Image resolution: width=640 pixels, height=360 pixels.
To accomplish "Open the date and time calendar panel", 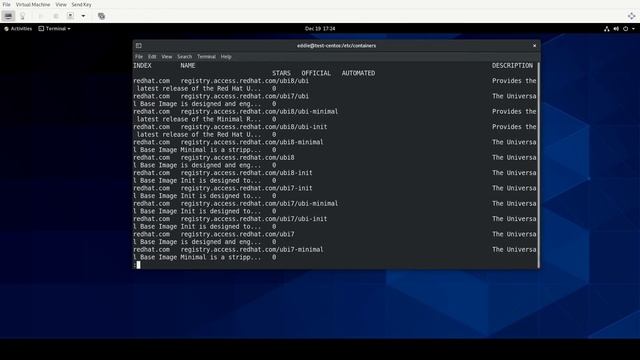I will point(320,29).
